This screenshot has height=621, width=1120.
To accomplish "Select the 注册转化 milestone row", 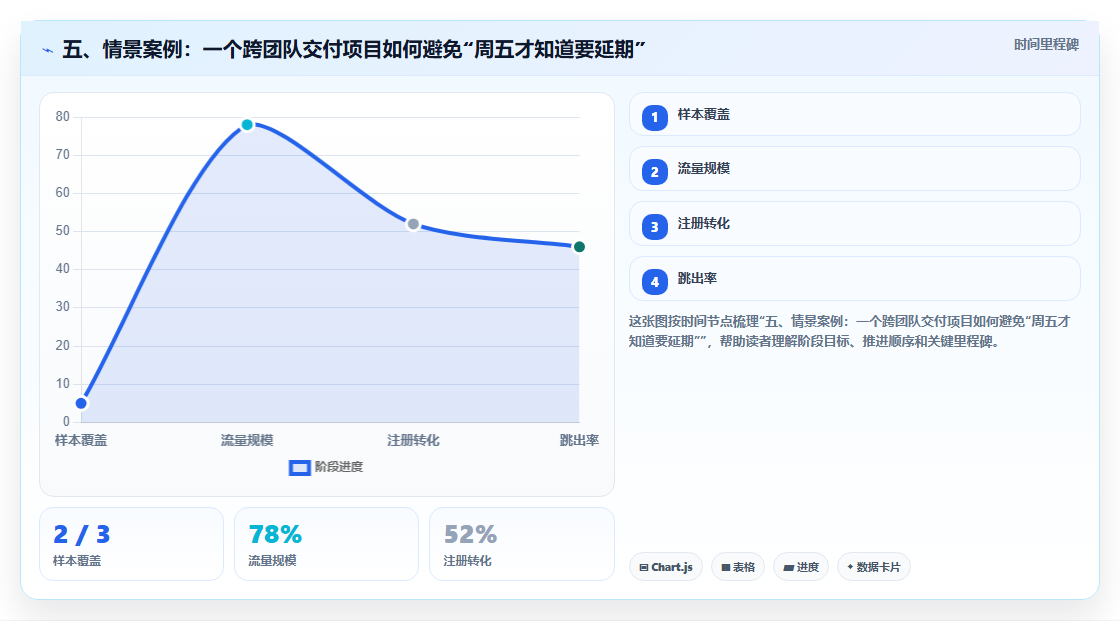I will coord(854,224).
